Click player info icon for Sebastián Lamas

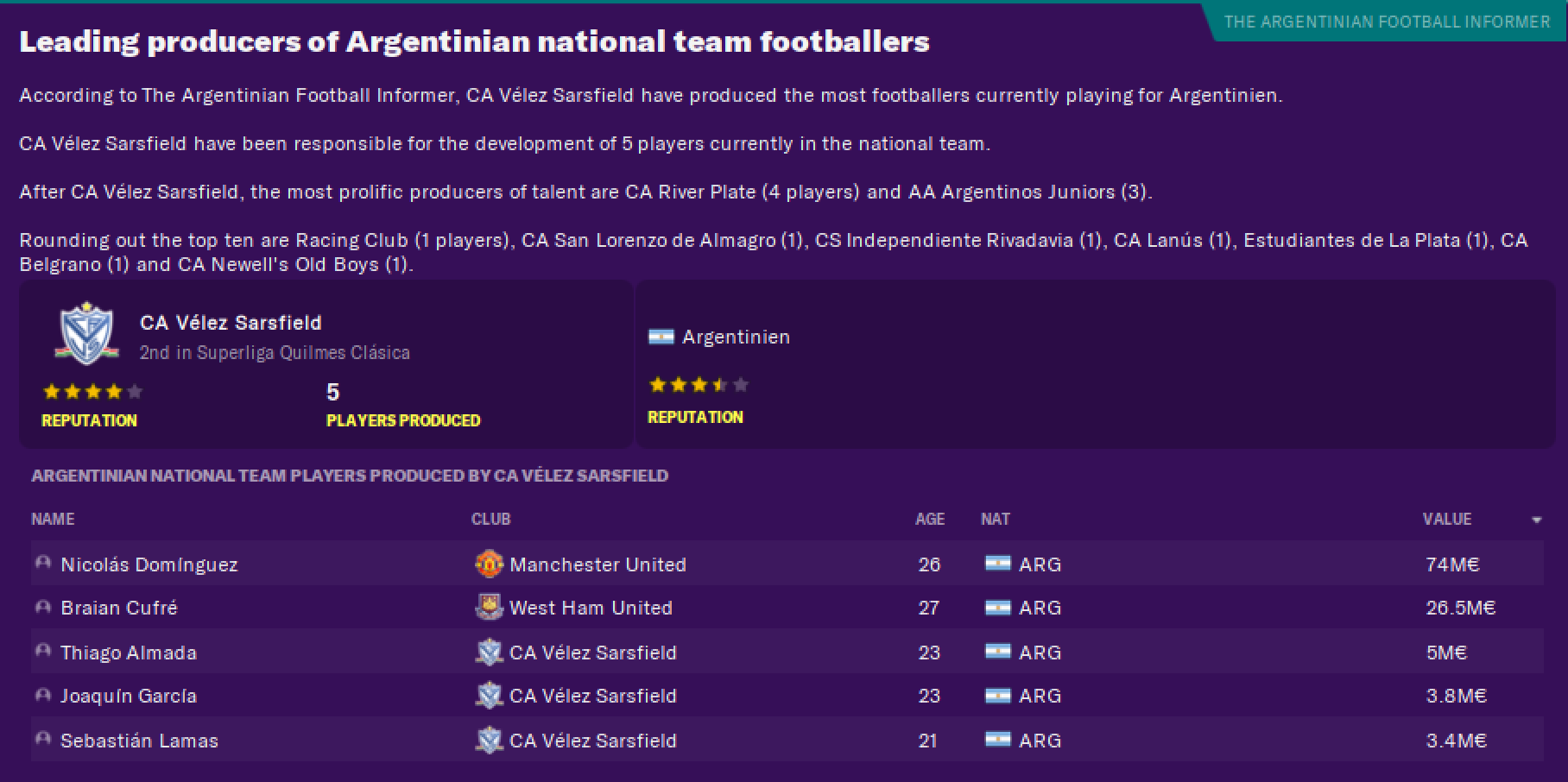click(x=42, y=740)
